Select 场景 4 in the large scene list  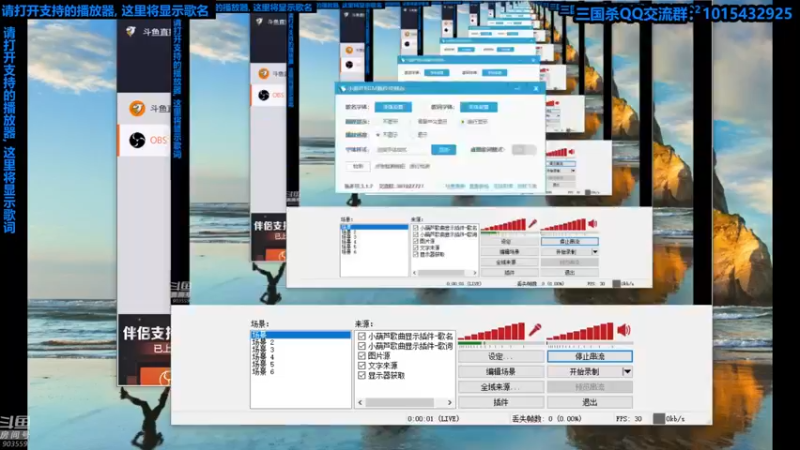coord(263,357)
